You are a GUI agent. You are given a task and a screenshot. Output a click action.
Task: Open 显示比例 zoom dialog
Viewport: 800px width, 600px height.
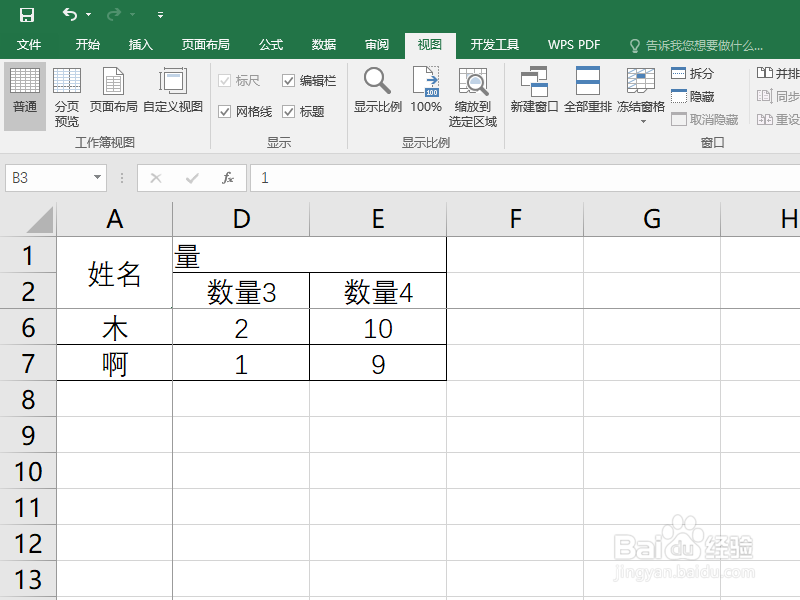tap(378, 90)
